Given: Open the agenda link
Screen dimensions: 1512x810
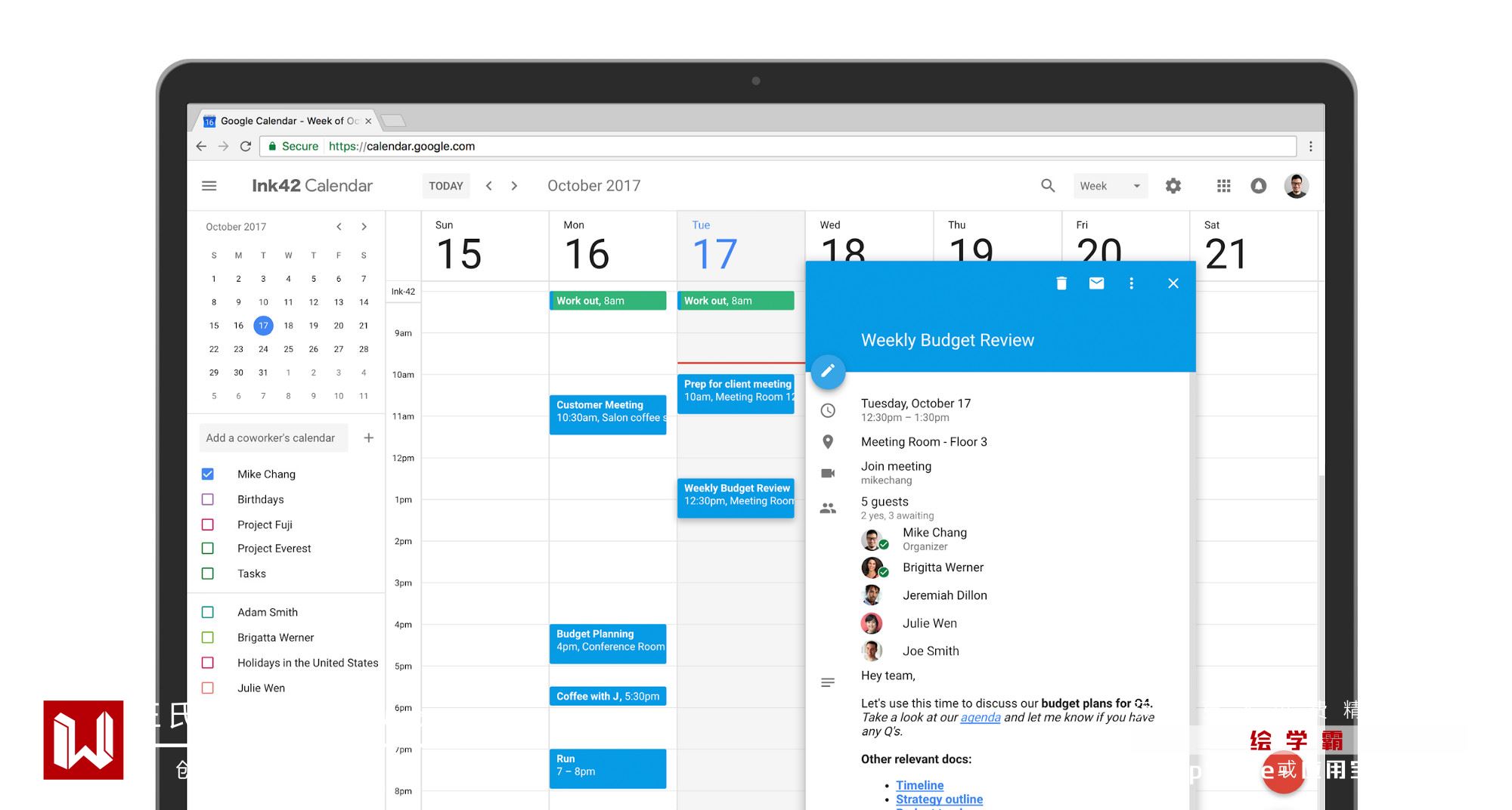Looking at the screenshot, I should click(x=981, y=718).
